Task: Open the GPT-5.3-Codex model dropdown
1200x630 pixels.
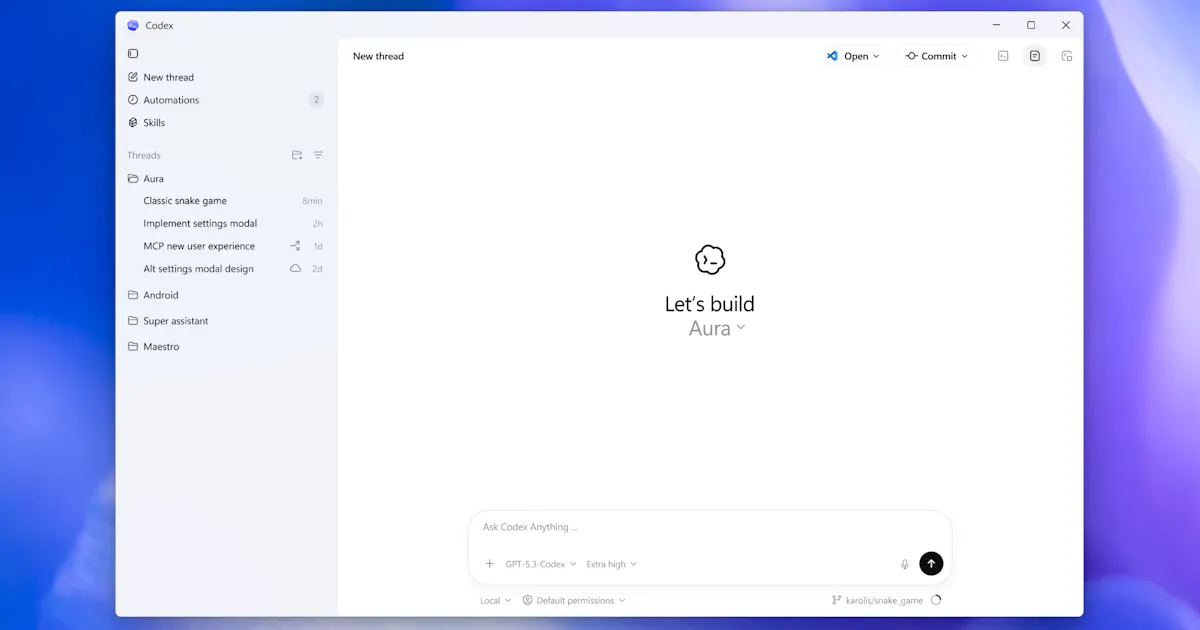Action: point(541,564)
